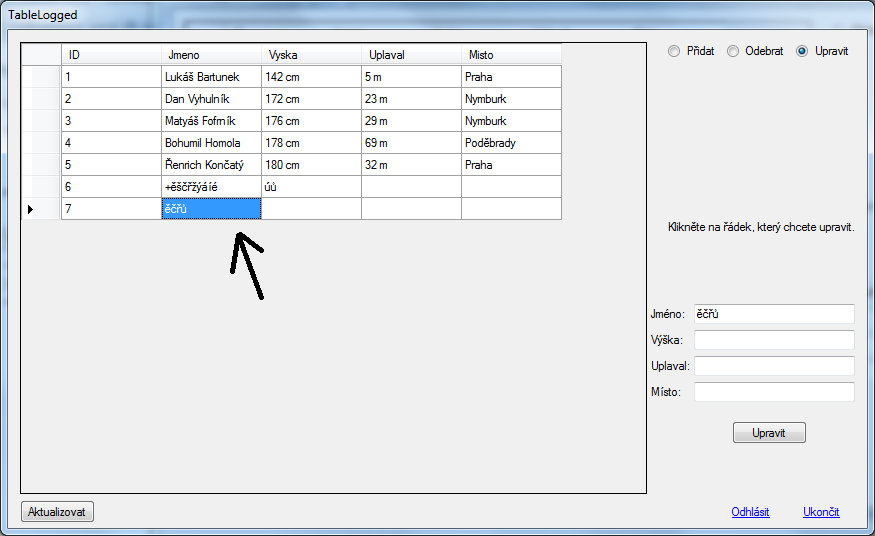875x536 pixels.
Task: Click the ID cell with value 5
Action: [x=111, y=165]
